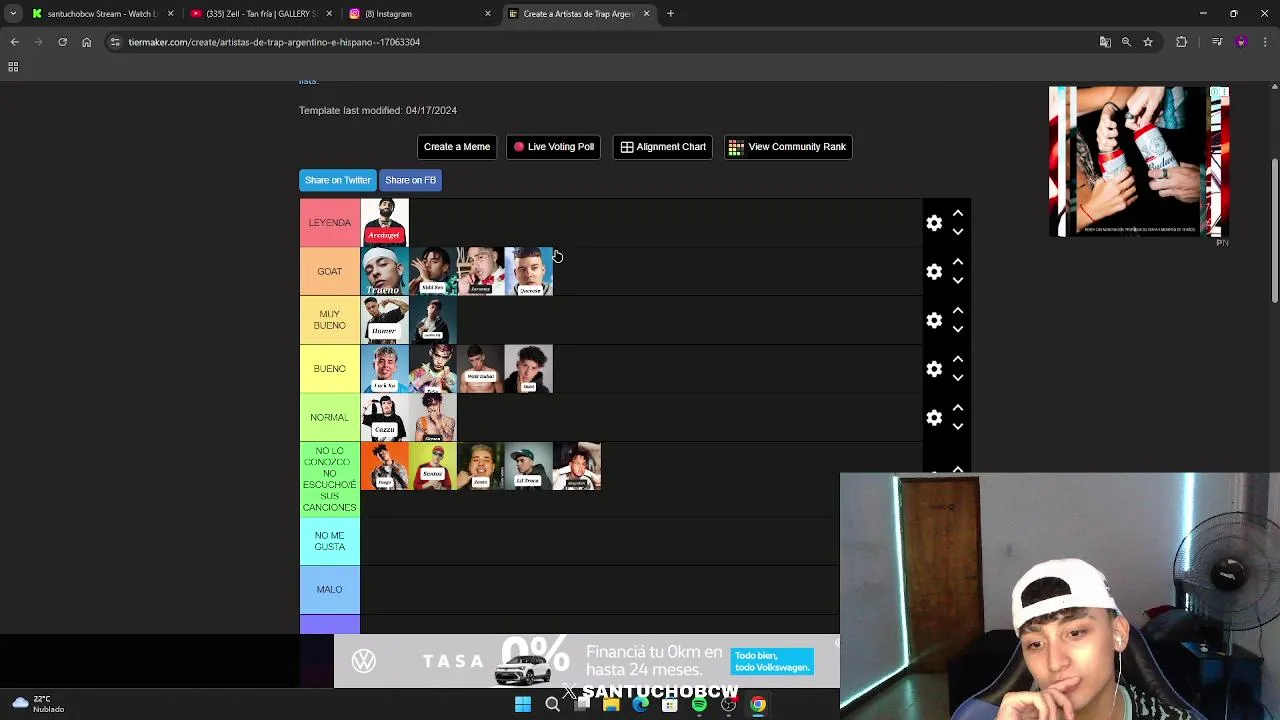Click the NORMAL tier label

click(x=330, y=417)
